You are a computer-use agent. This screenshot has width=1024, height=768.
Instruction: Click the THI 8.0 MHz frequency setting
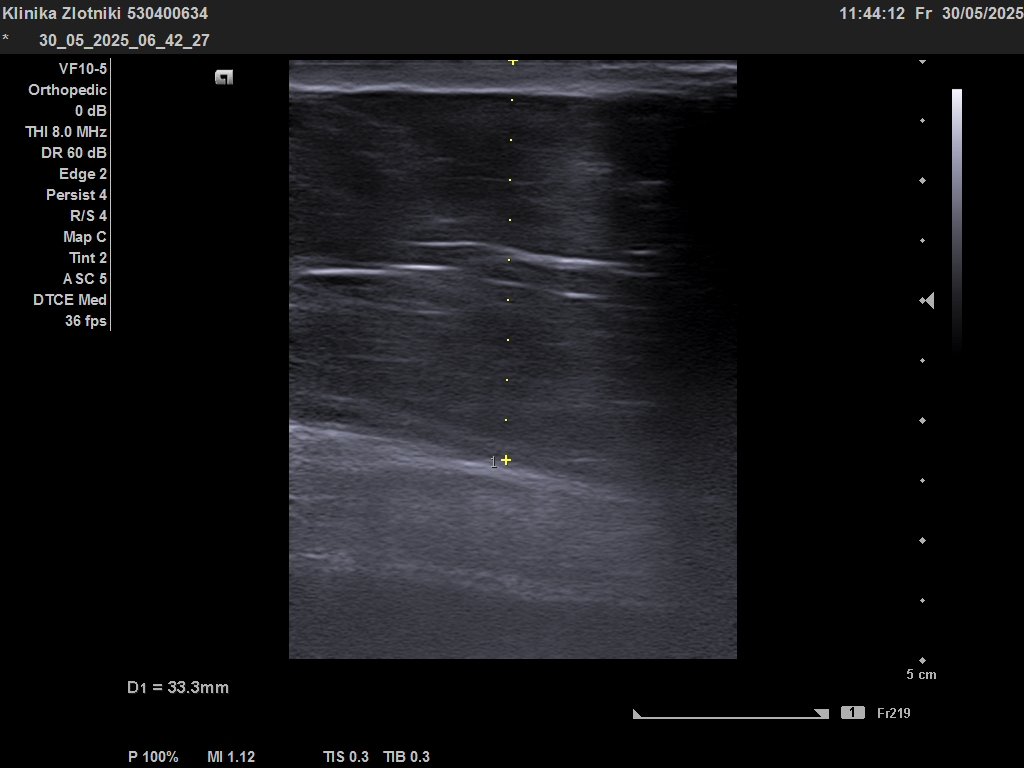tap(66, 132)
